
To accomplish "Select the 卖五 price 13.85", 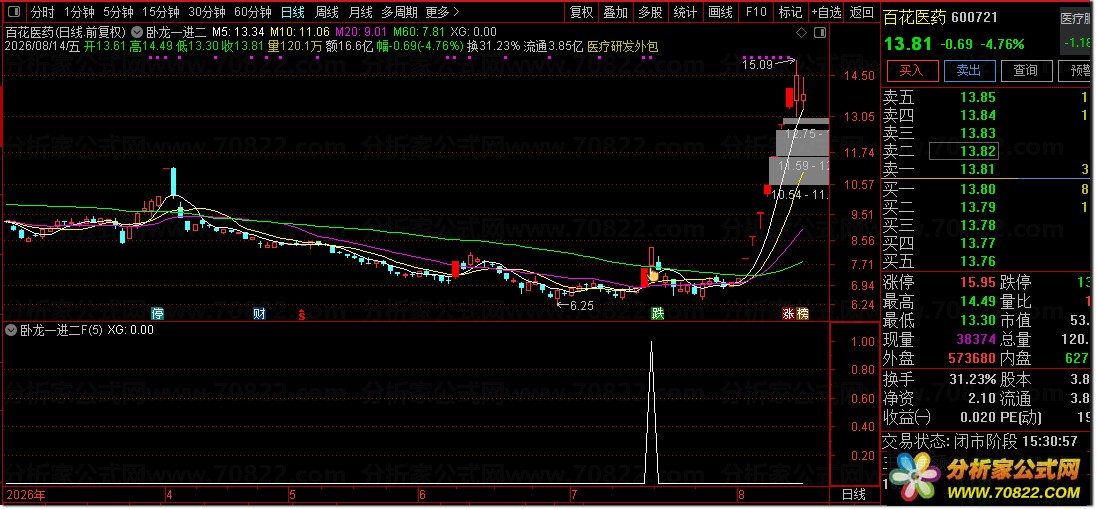I will pyautogui.click(x=977, y=97).
